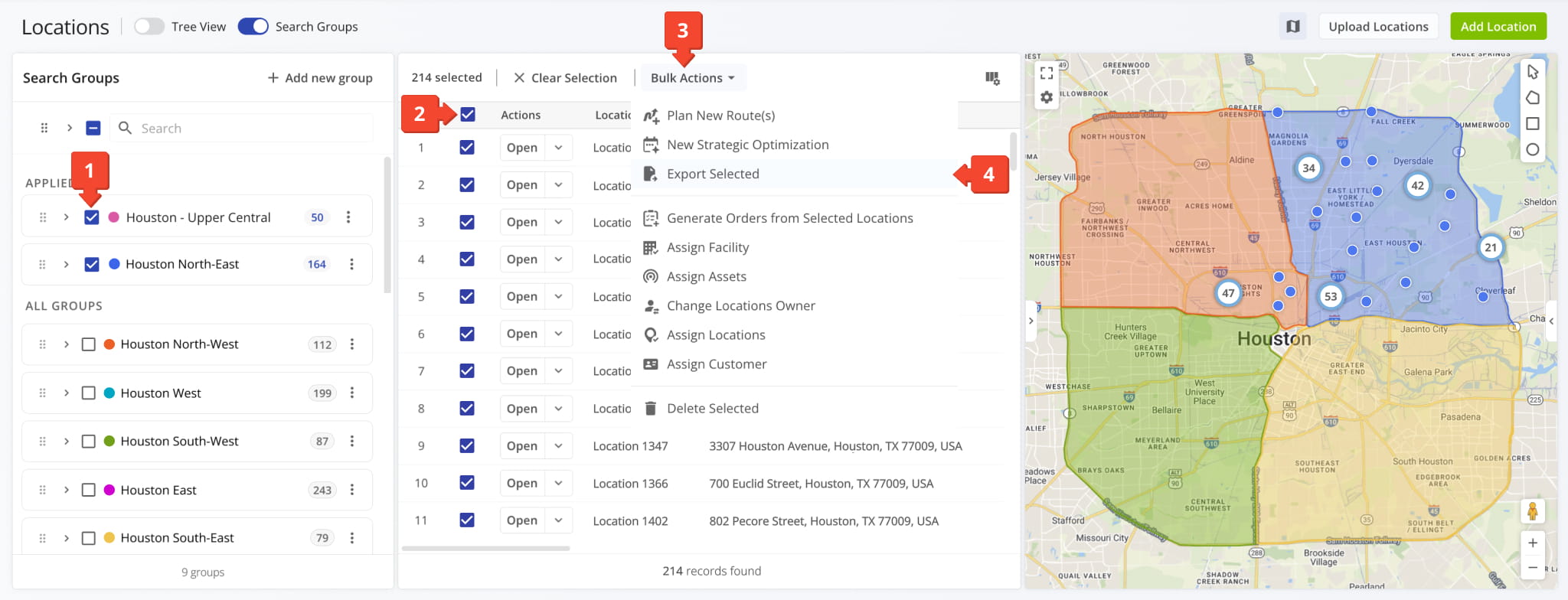Uncheck the row 9 Location 1347 checkbox

[x=467, y=446]
